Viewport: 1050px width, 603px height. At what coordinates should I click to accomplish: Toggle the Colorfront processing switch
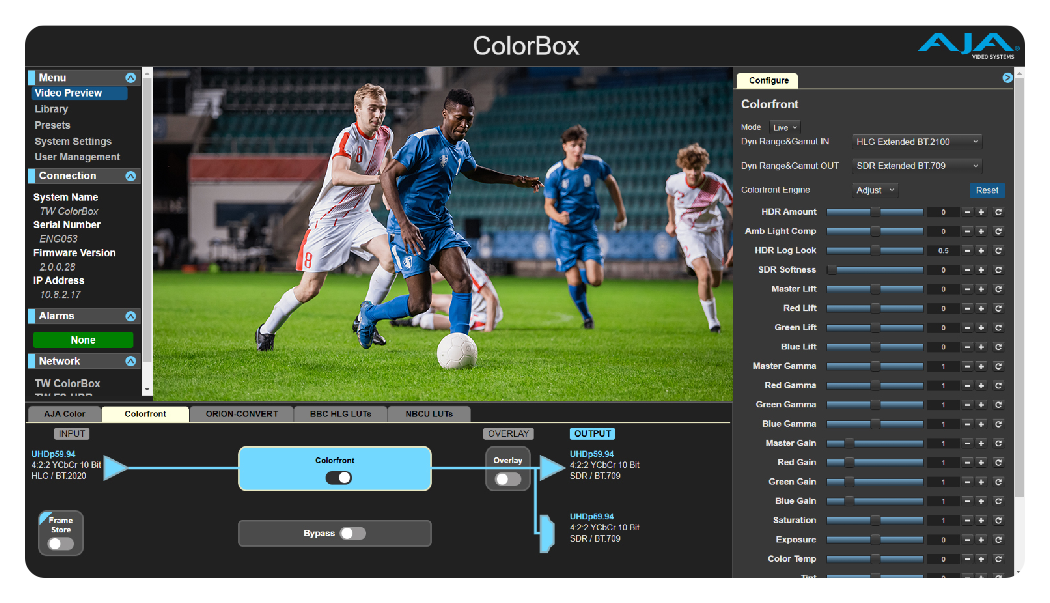338,478
